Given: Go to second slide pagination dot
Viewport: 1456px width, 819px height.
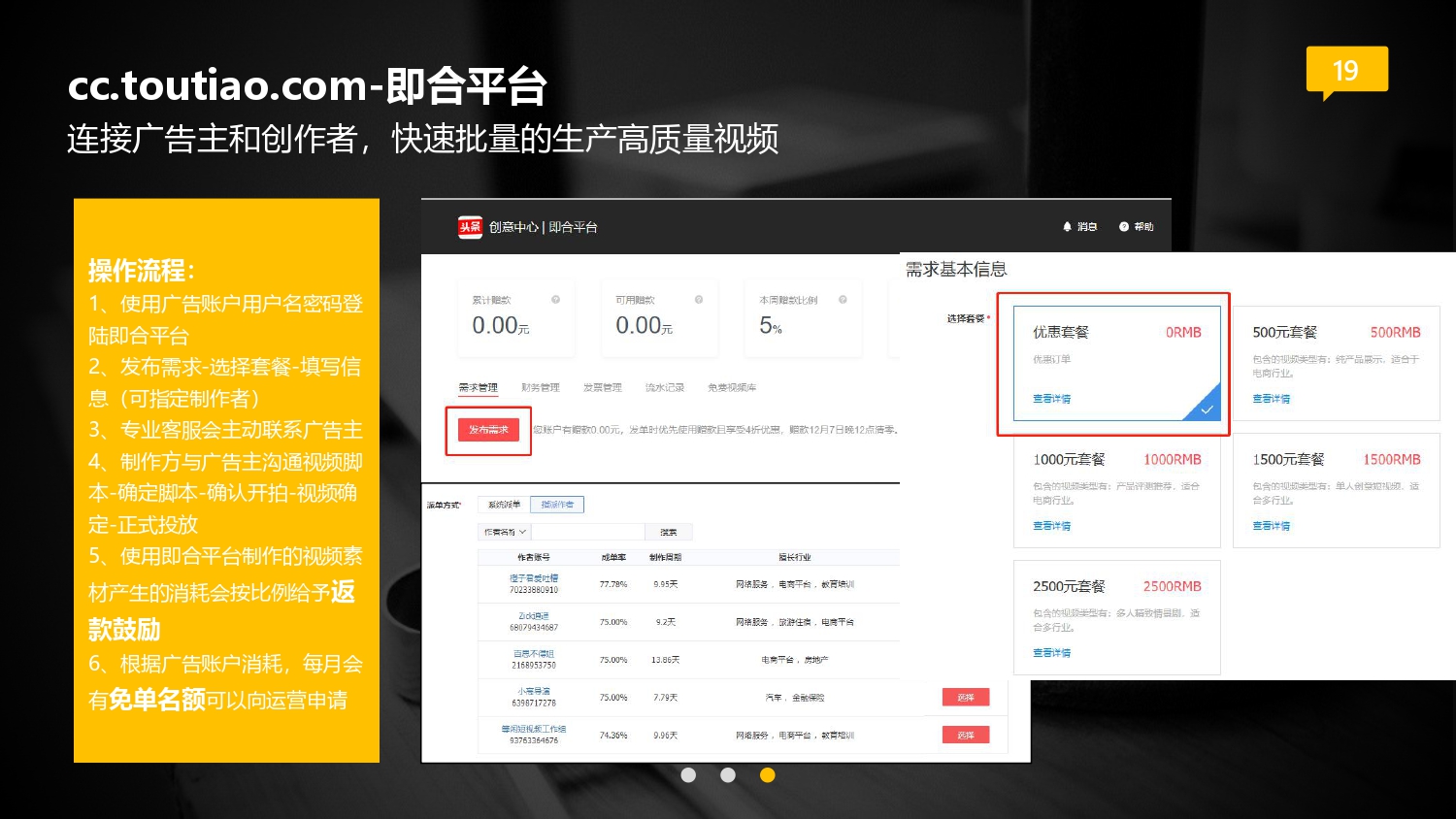Looking at the screenshot, I should pos(728,775).
